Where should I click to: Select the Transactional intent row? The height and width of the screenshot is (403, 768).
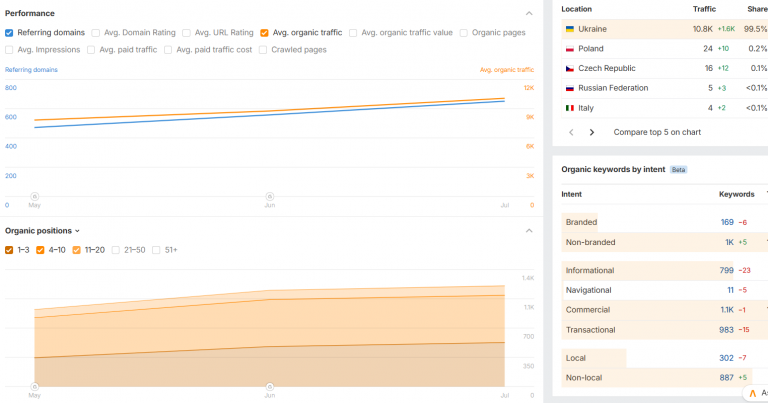(x=664, y=330)
